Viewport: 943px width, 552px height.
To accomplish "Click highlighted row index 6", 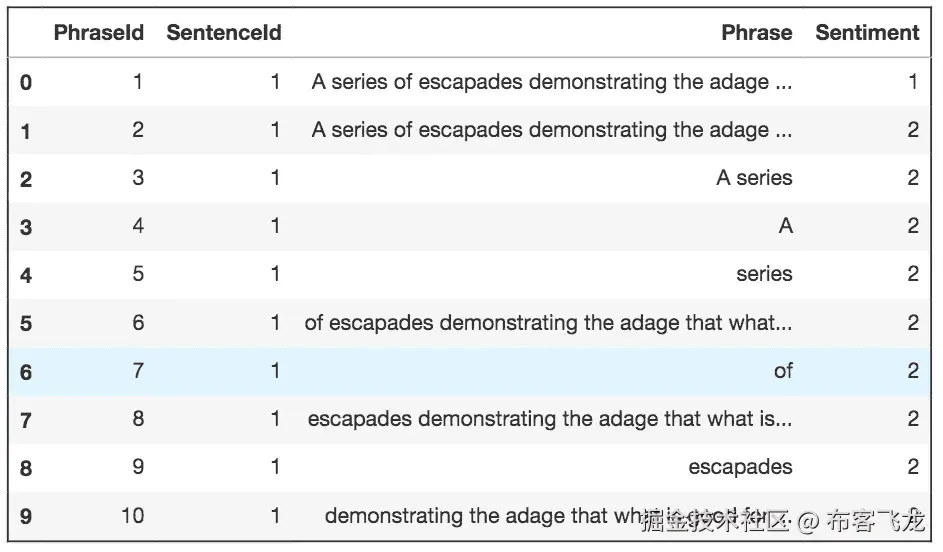I will (x=26, y=372).
